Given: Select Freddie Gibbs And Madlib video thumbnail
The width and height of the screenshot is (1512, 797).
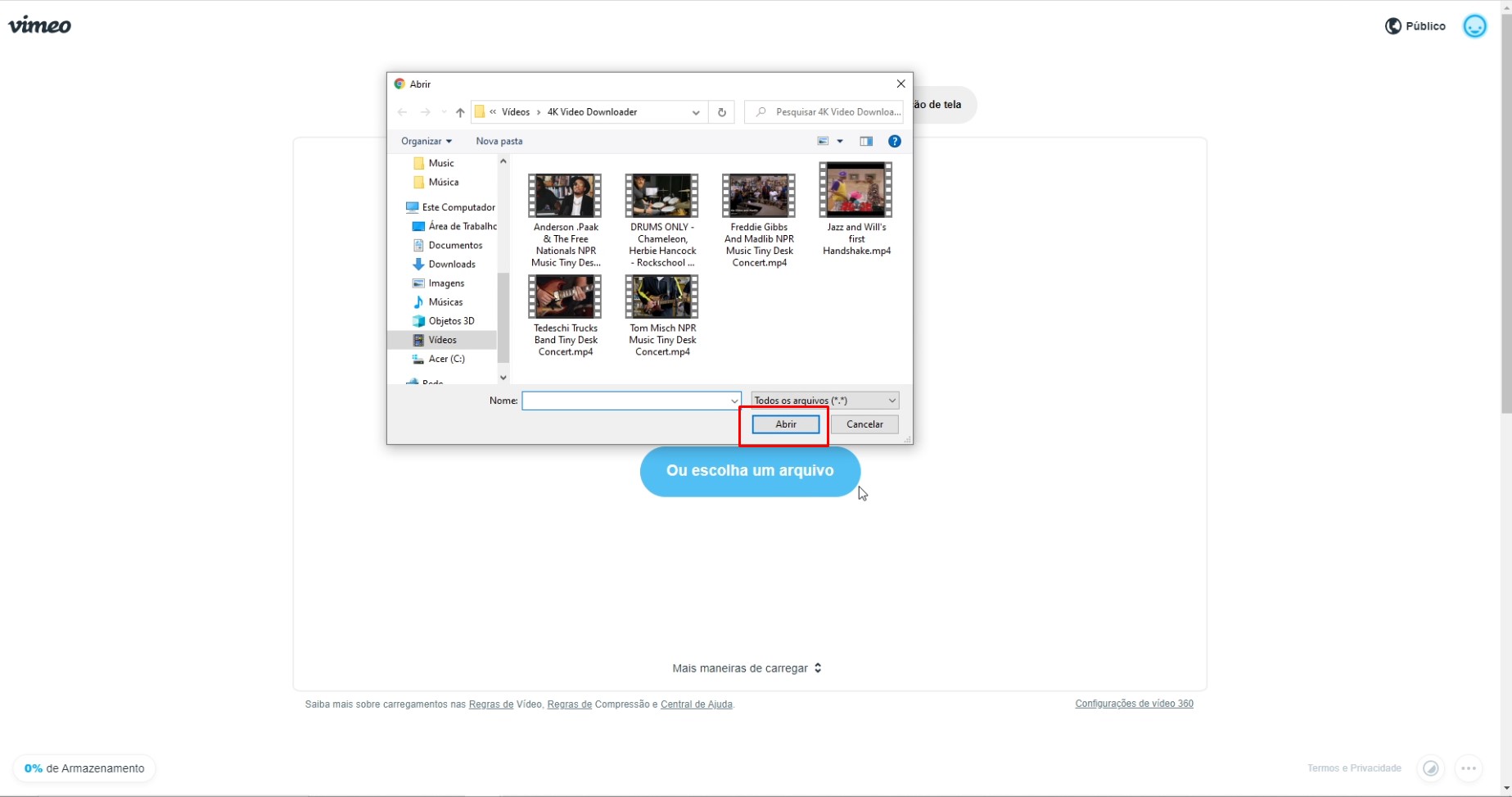Looking at the screenshot, I should (x=759, y=196).
